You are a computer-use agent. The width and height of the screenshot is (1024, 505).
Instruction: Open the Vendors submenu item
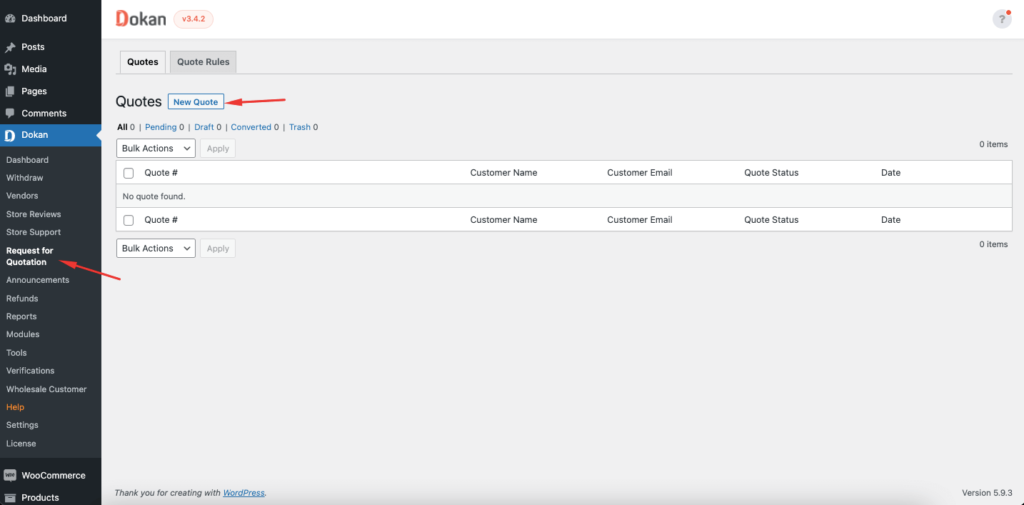point(22,196)
